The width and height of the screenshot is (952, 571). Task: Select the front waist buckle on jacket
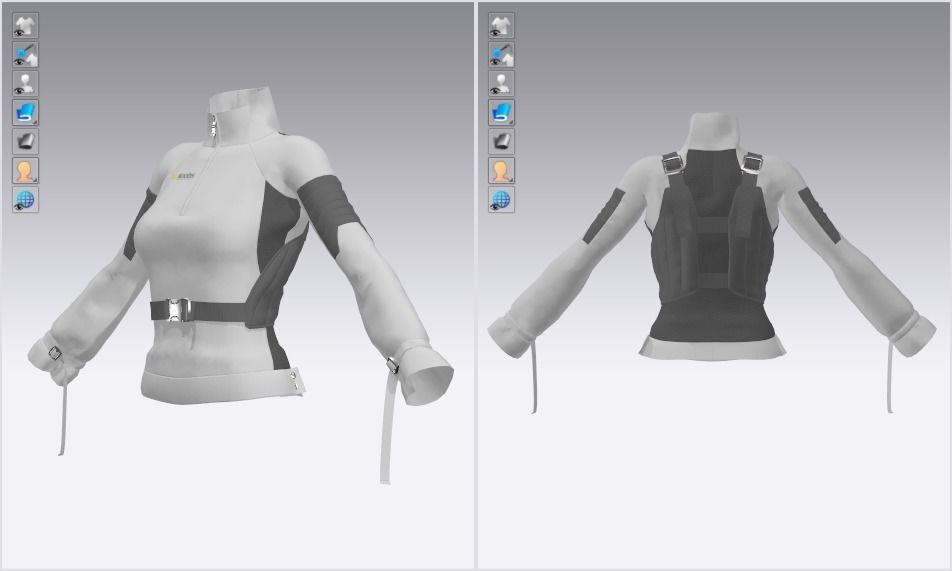pyautogui.click(x=180, y=310)
